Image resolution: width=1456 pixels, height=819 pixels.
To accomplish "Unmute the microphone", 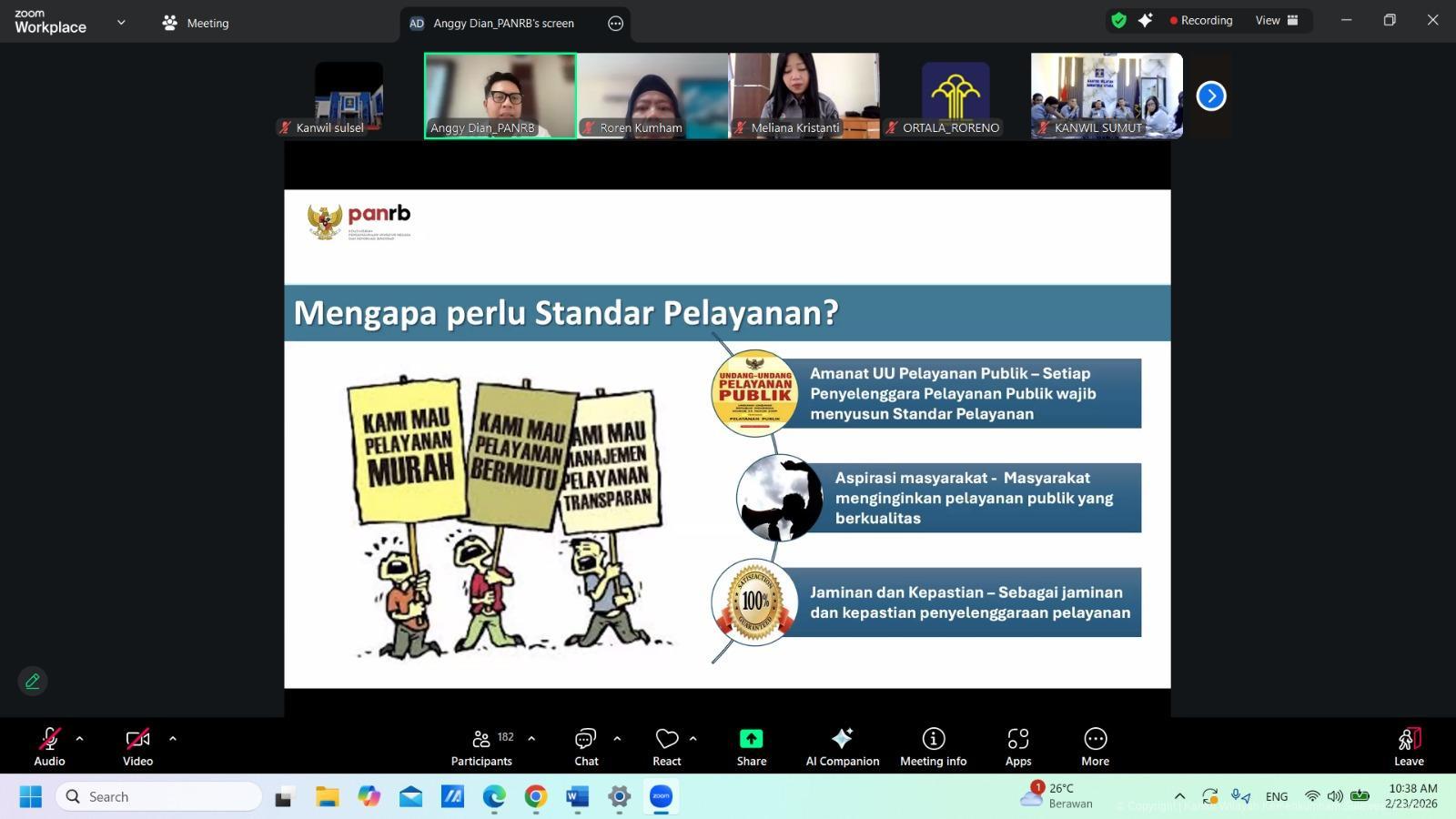I will [47, 739].
